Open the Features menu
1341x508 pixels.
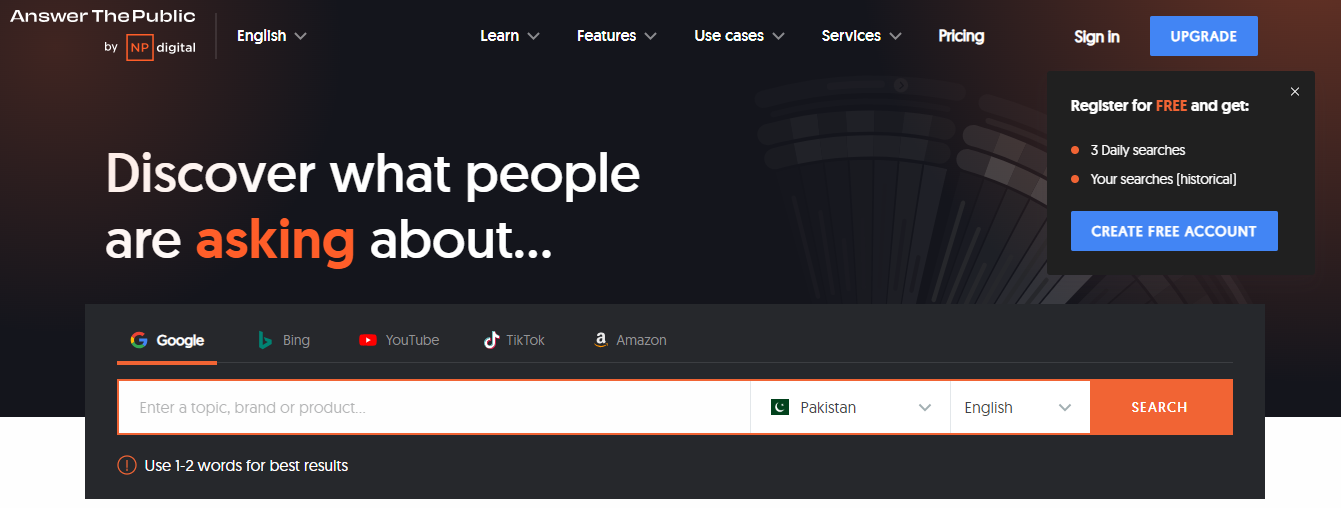616,36
